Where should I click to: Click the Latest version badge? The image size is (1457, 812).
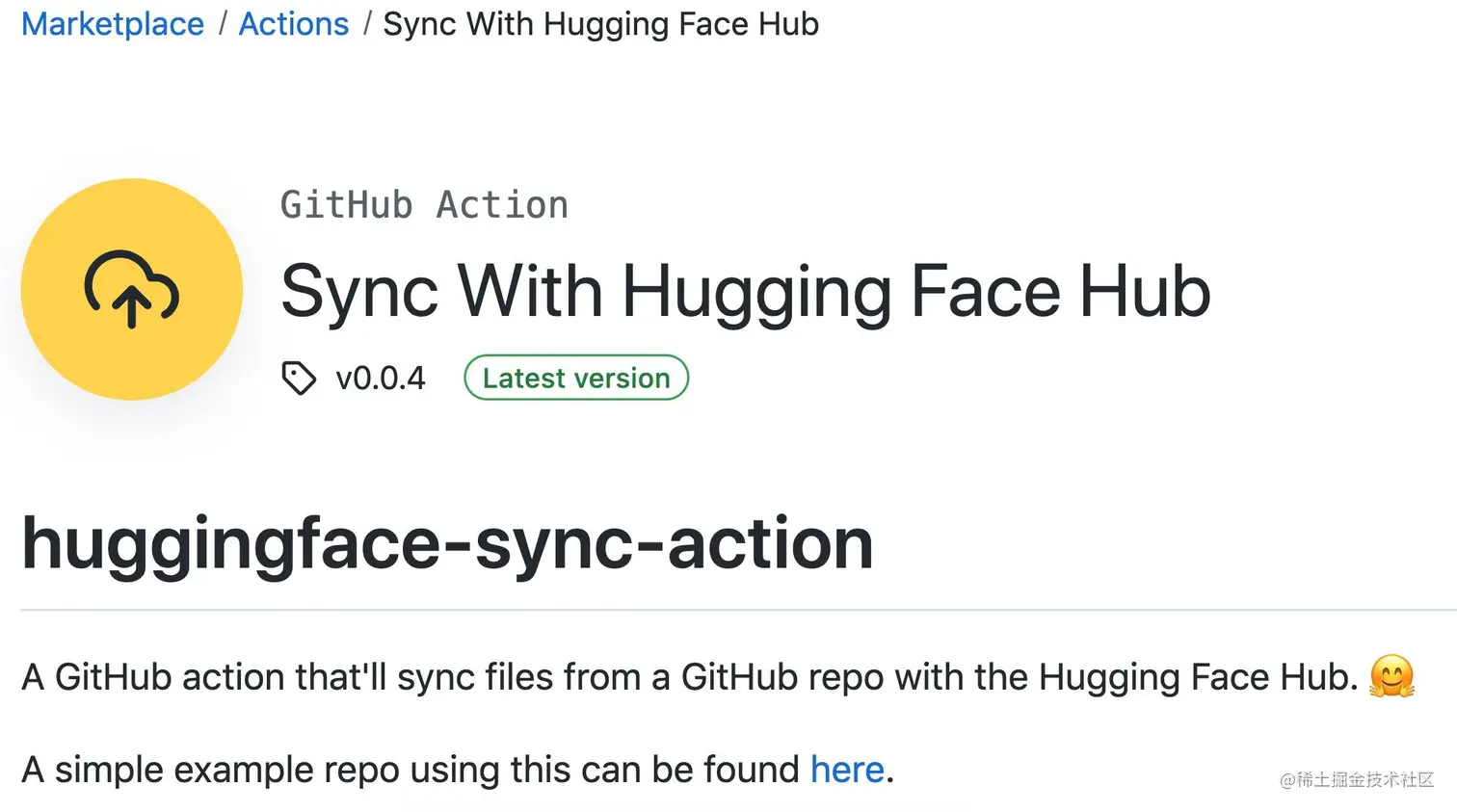tap(576, 378)
